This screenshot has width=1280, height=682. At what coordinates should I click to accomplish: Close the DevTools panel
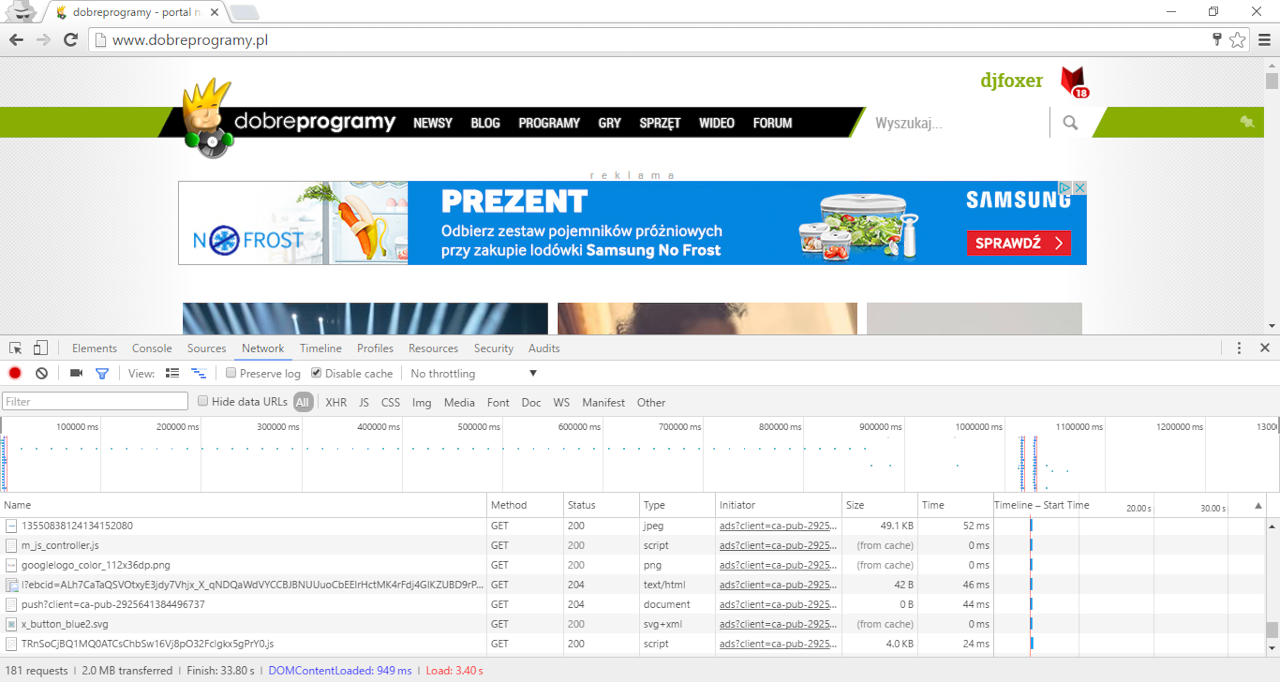tap(1265, 348)
